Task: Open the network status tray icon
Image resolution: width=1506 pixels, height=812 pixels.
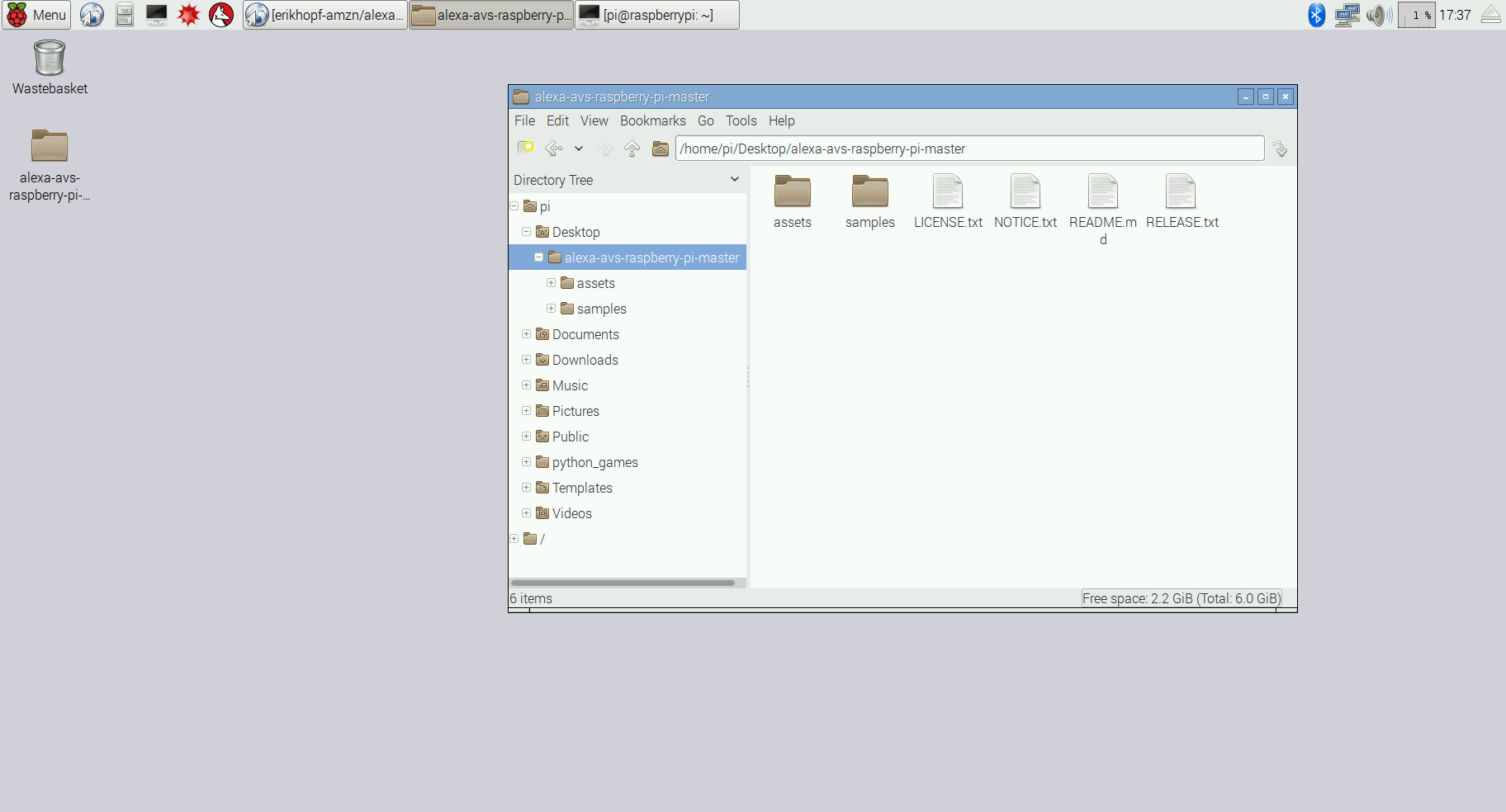Action: click(x=1347, y=15)
